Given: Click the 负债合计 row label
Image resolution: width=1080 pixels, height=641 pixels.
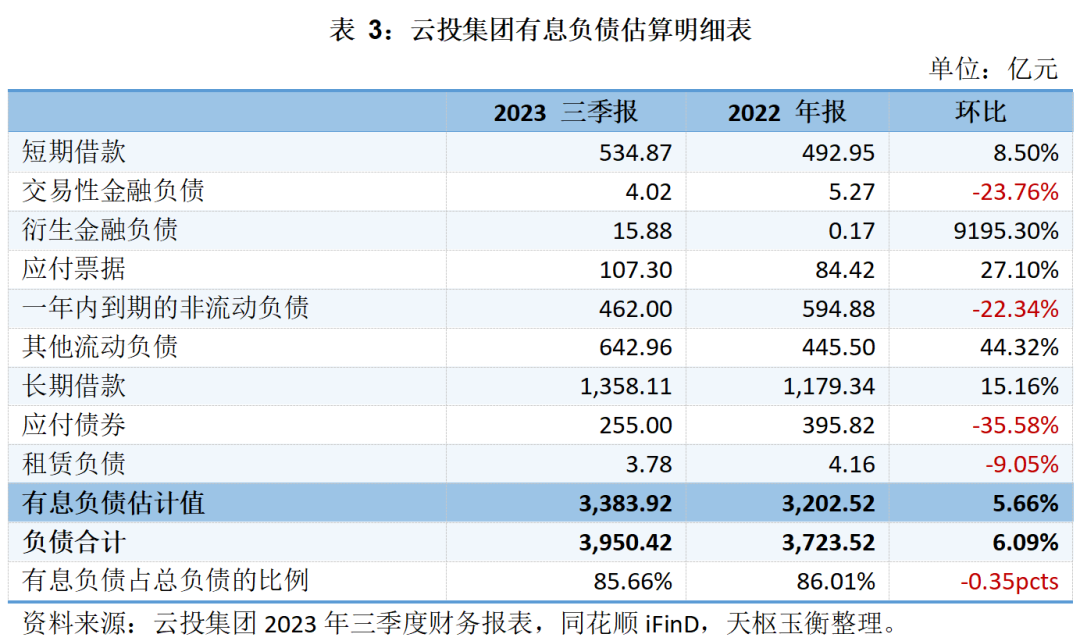Looking at the screenshot, I should point(75,542).
